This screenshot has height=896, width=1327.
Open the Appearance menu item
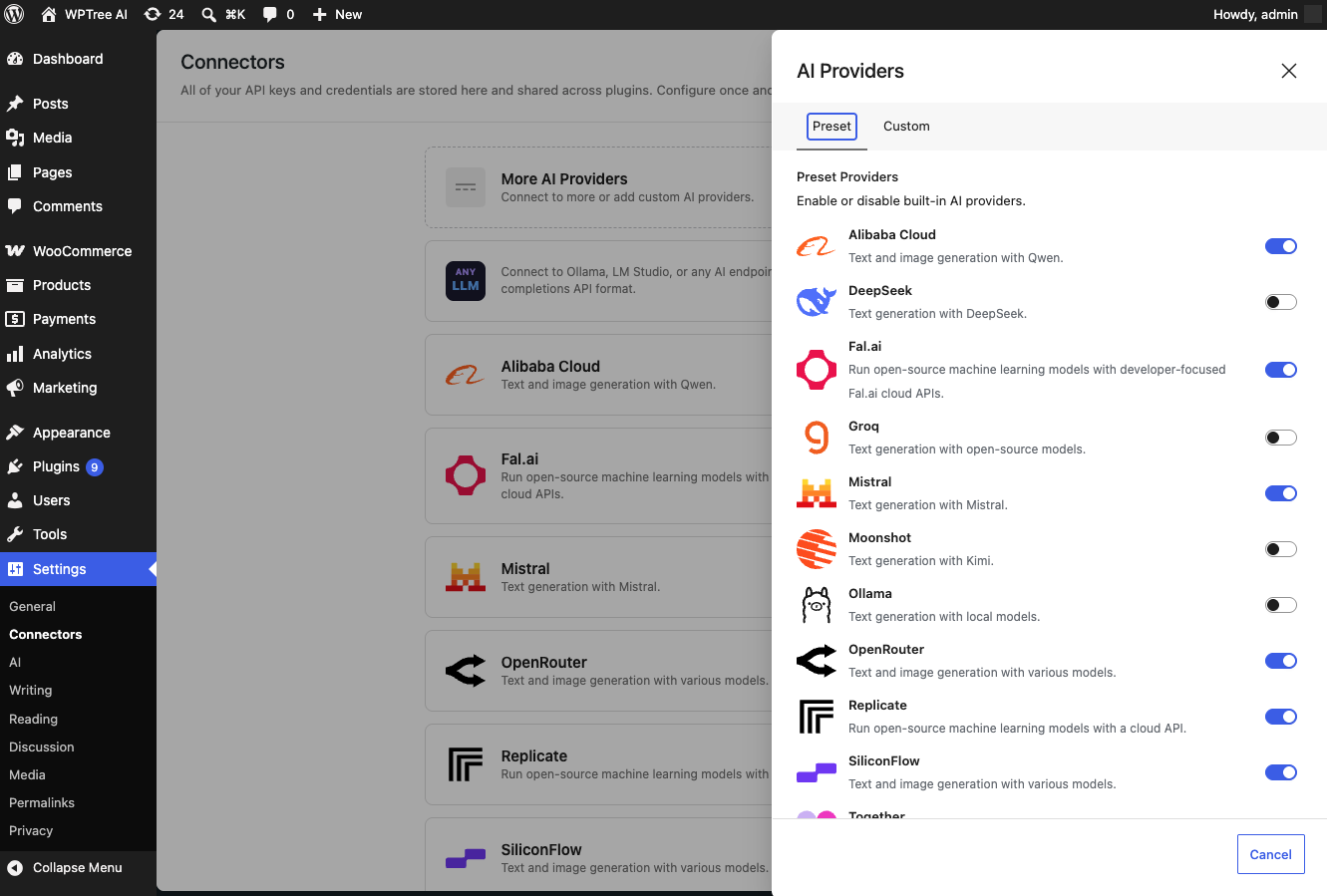78,433
